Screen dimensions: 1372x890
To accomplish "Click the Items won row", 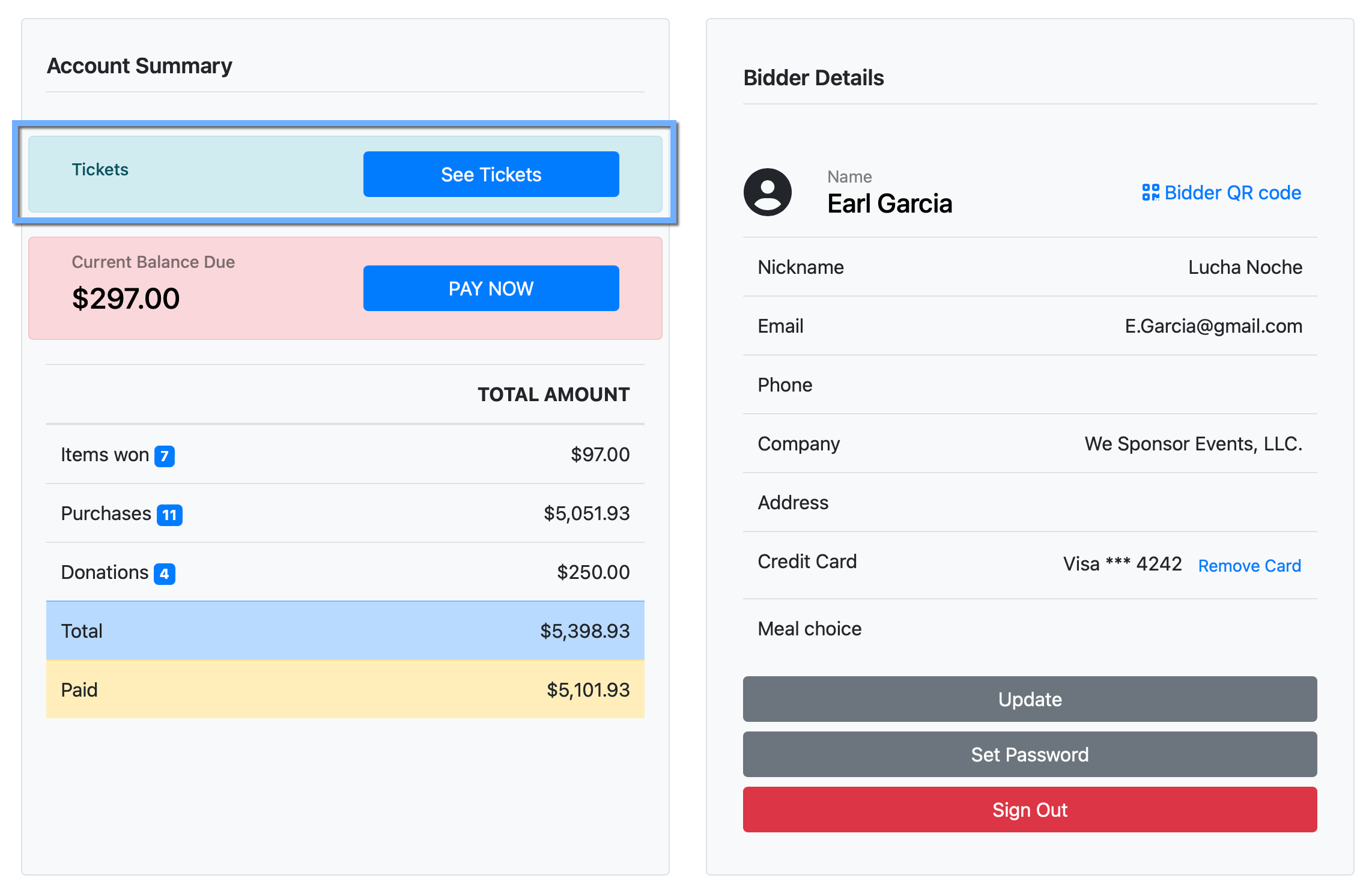I will 345,455.
